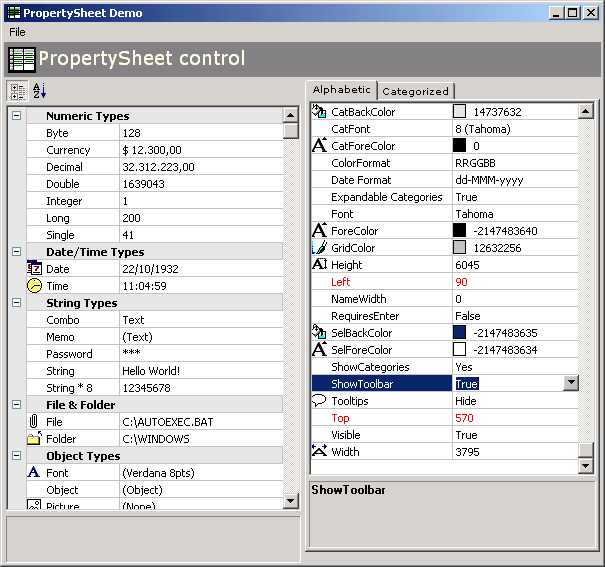
Task: Click the SelBackColor navy color swatch
Action: [x=459, y=333]
